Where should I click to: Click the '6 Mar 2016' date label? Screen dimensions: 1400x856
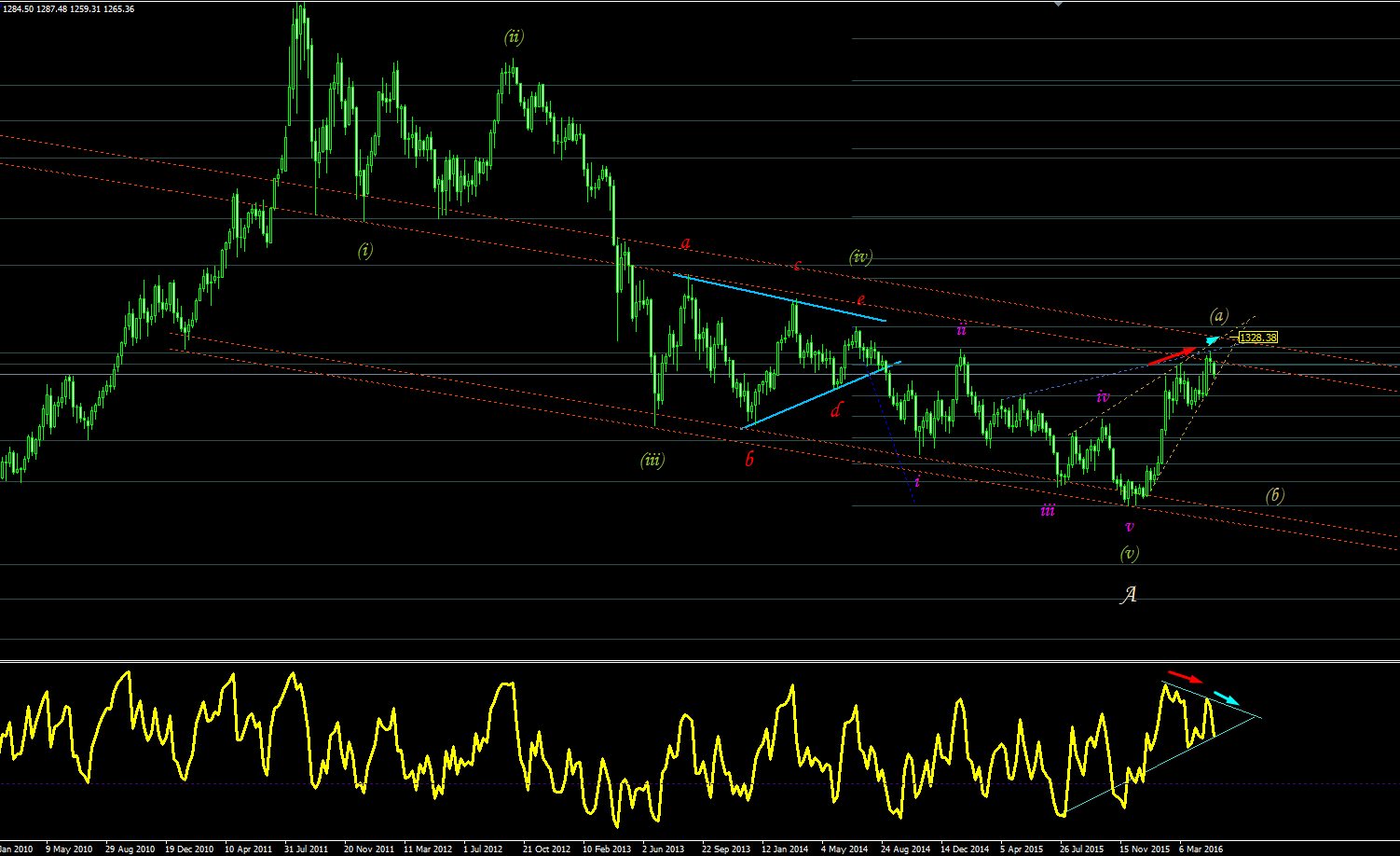[1201, 849]
